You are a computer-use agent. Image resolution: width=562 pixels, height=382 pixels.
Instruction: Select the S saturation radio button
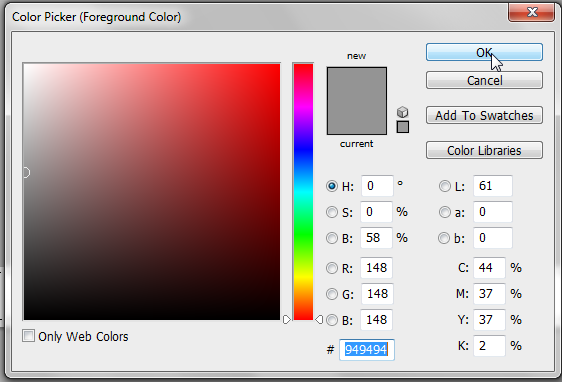click(x=332, y=212)
